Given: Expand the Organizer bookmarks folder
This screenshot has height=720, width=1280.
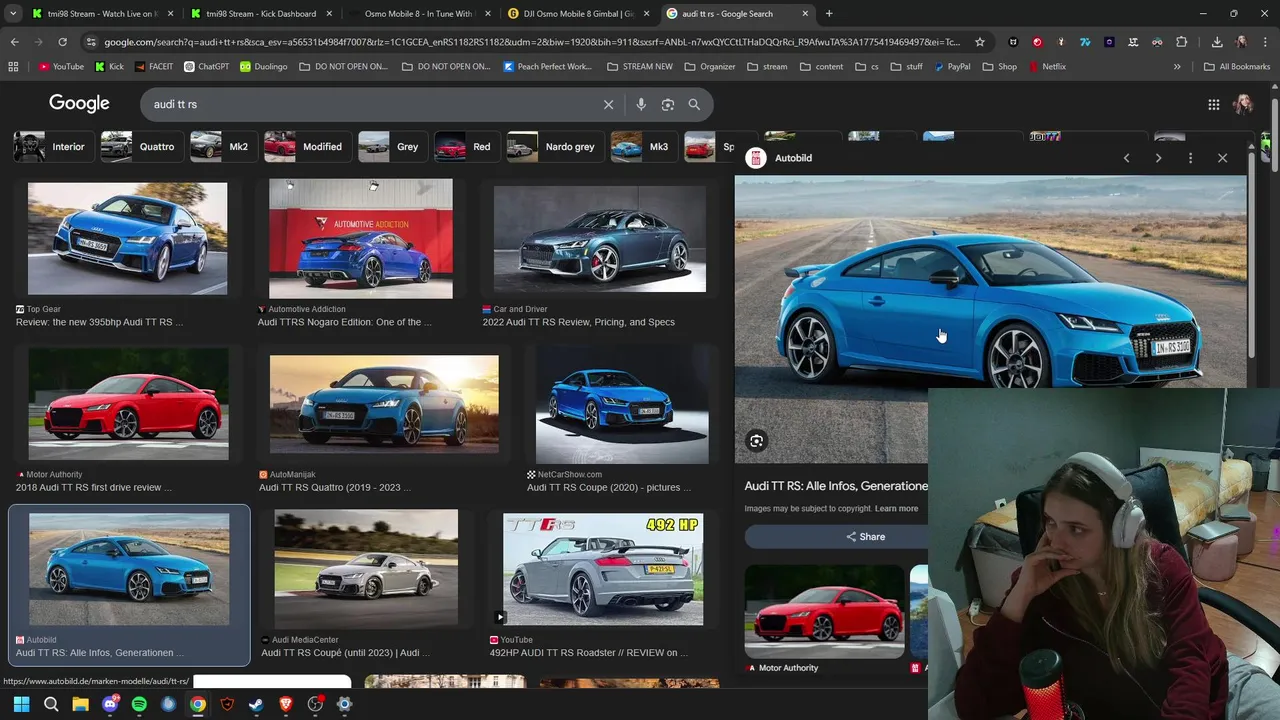Looking at the screenshot, I should 709,66.
